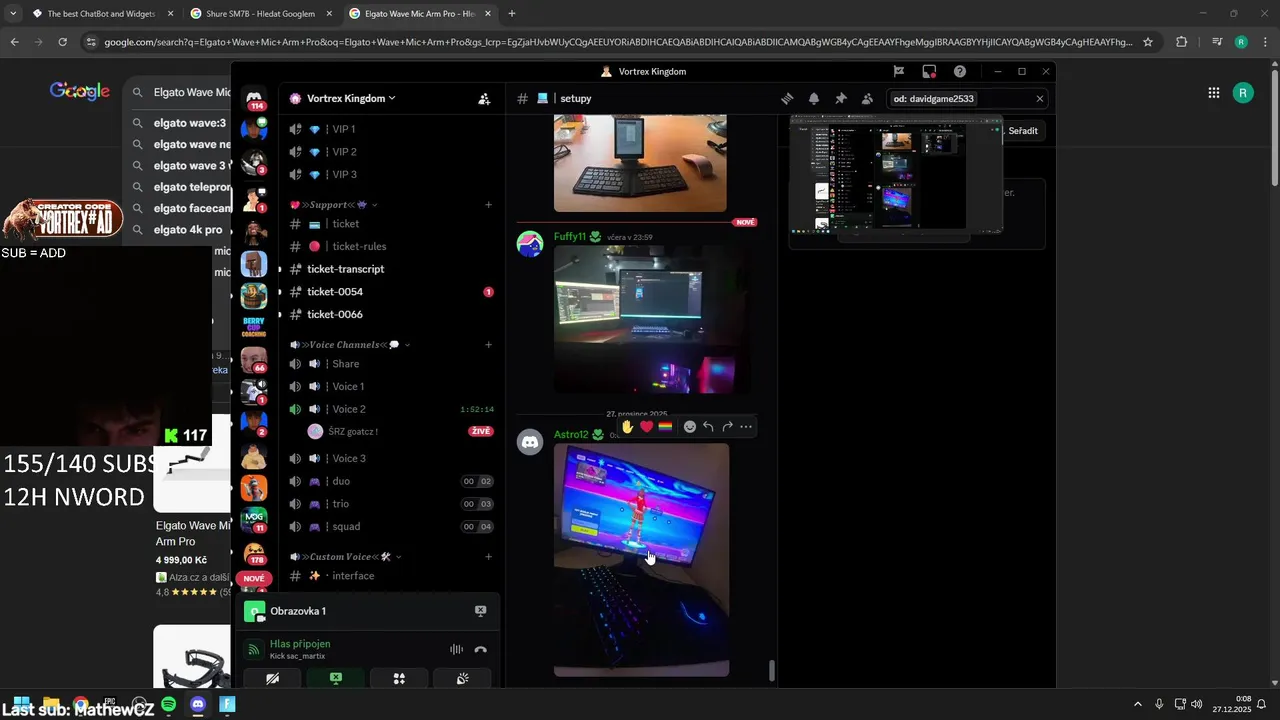Open the threads icon in channel header
Image resolution: width=1280 pixels, height=720 pixels.
click(787, 99)
